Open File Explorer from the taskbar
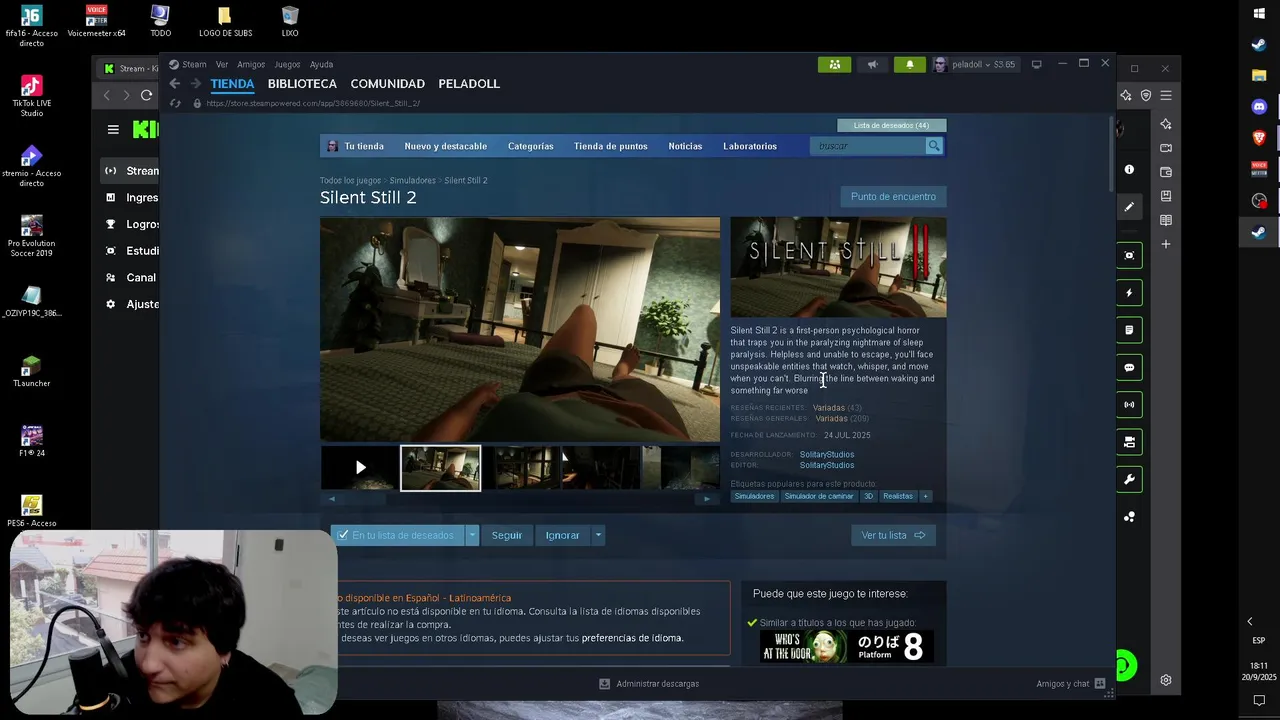Viewport: 1280px width, 720px height. 1259,75
